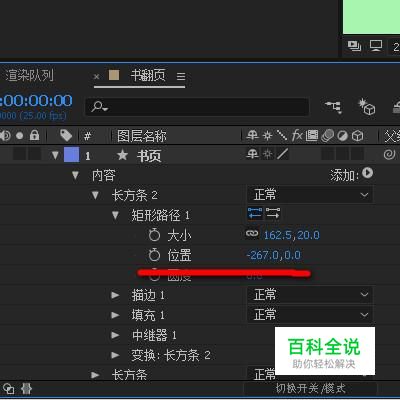The image size is (400, 400).
Task: Click the label tag column header icon
Action: 66,135
